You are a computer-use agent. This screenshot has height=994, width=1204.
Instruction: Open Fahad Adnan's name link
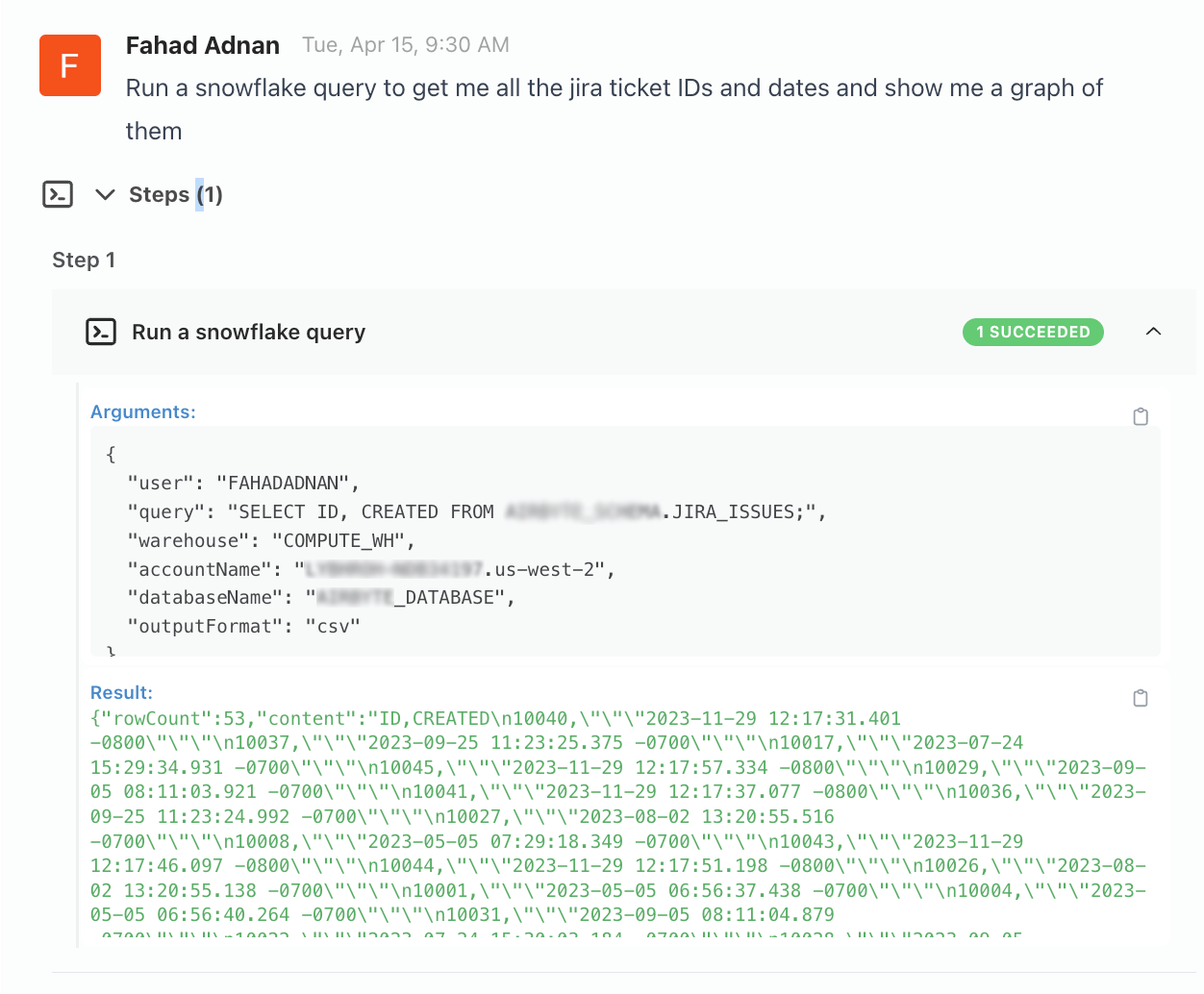[202, 45]
